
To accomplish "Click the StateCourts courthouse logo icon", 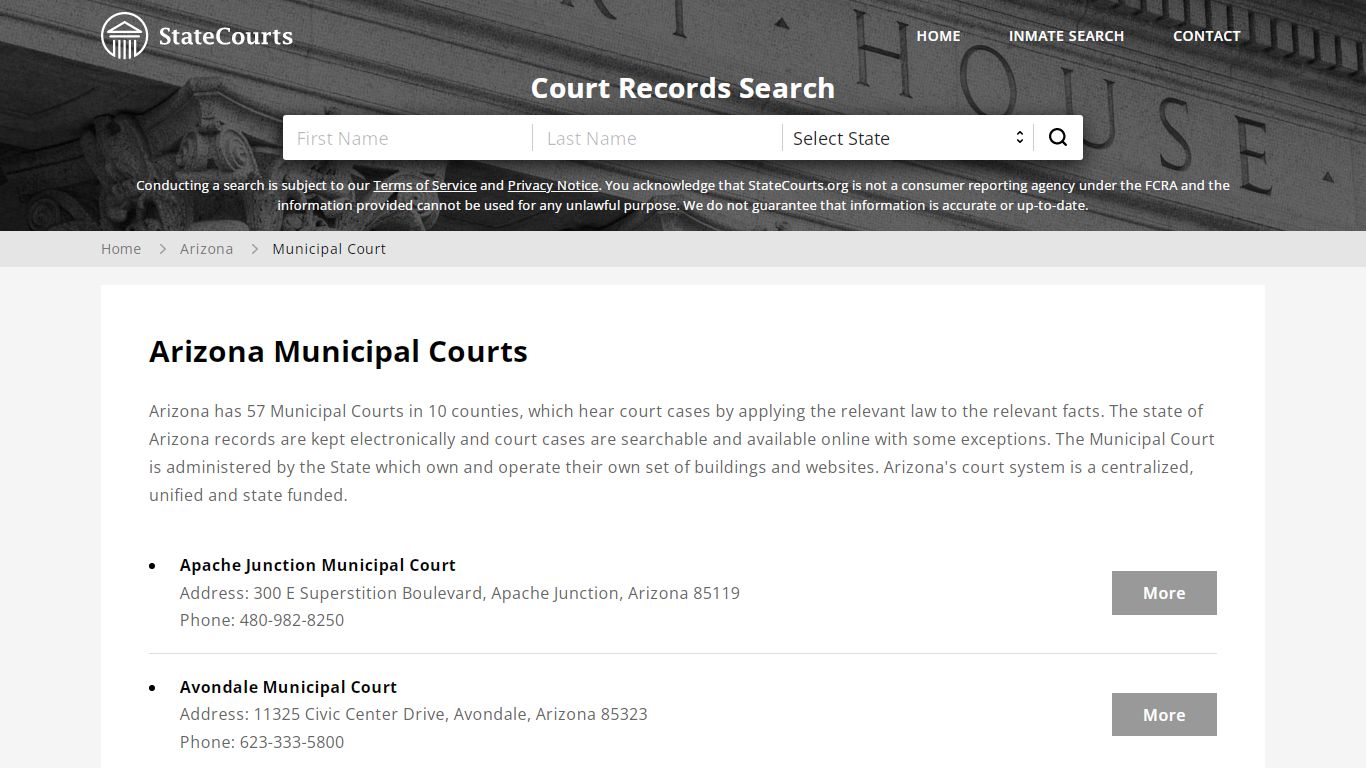I will coord(125,36).
